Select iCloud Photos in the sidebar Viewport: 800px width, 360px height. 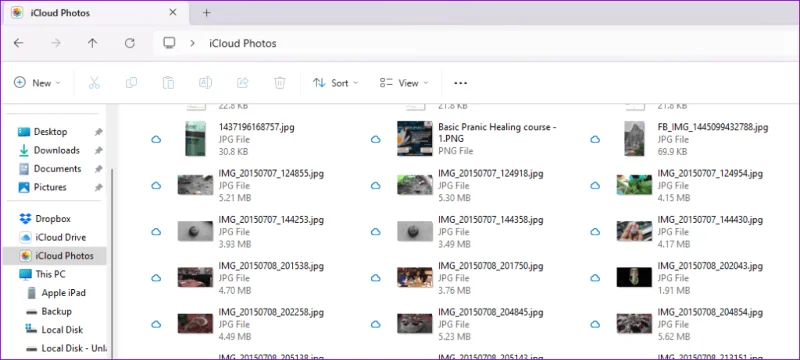click(54, 255)
